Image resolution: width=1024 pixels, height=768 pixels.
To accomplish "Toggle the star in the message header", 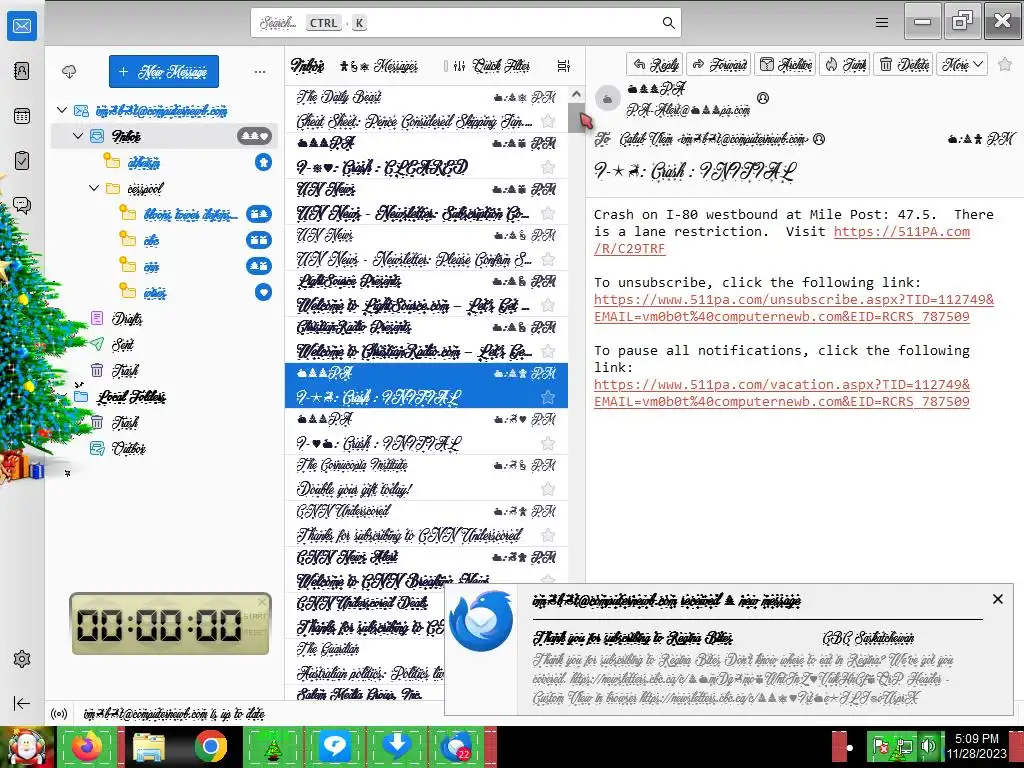I will (1005, 64).
